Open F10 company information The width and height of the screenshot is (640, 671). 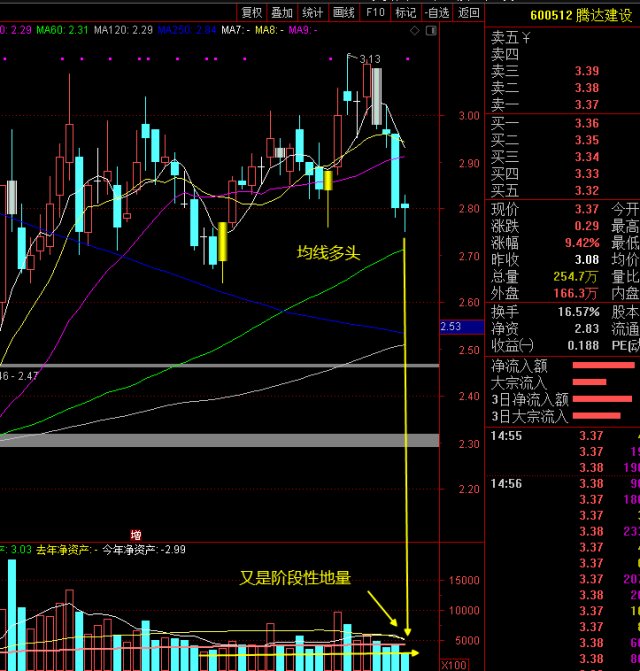click(375, 12)
